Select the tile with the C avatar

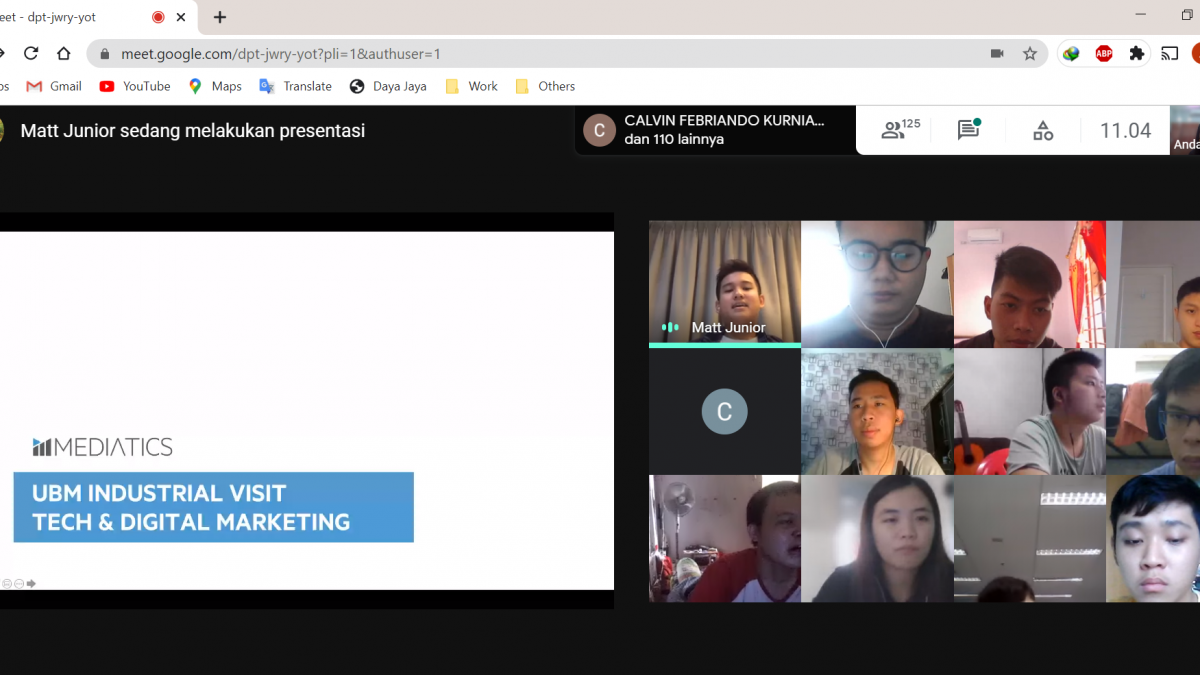coord(725,411)
